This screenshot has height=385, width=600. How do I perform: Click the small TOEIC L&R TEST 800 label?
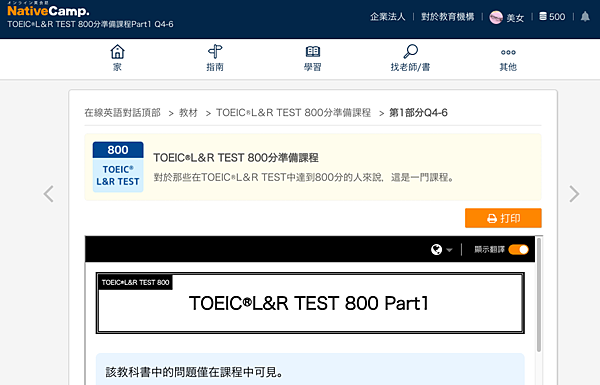point(135,282)
